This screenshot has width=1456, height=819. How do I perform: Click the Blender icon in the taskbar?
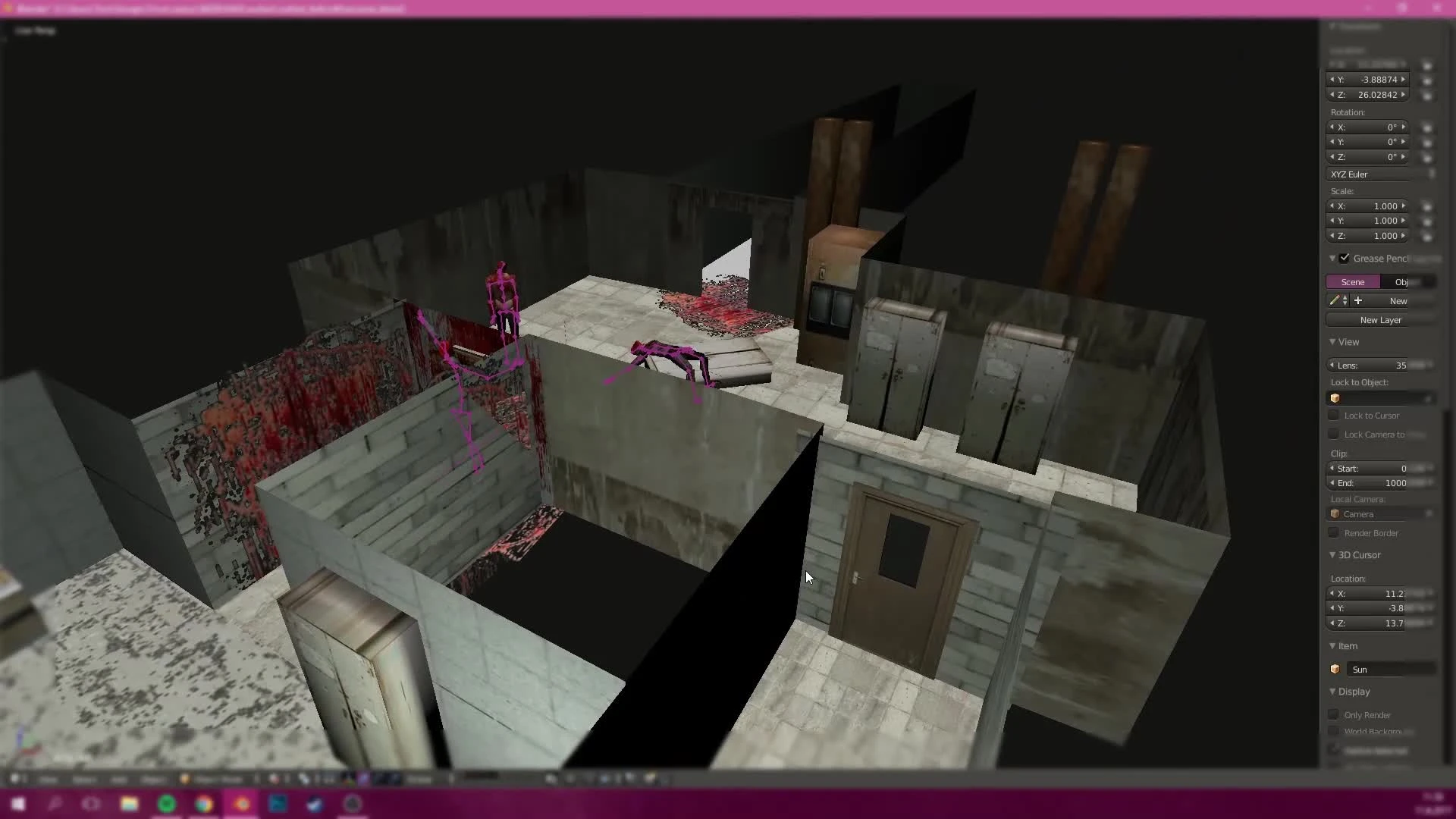[x=241, y=804]
